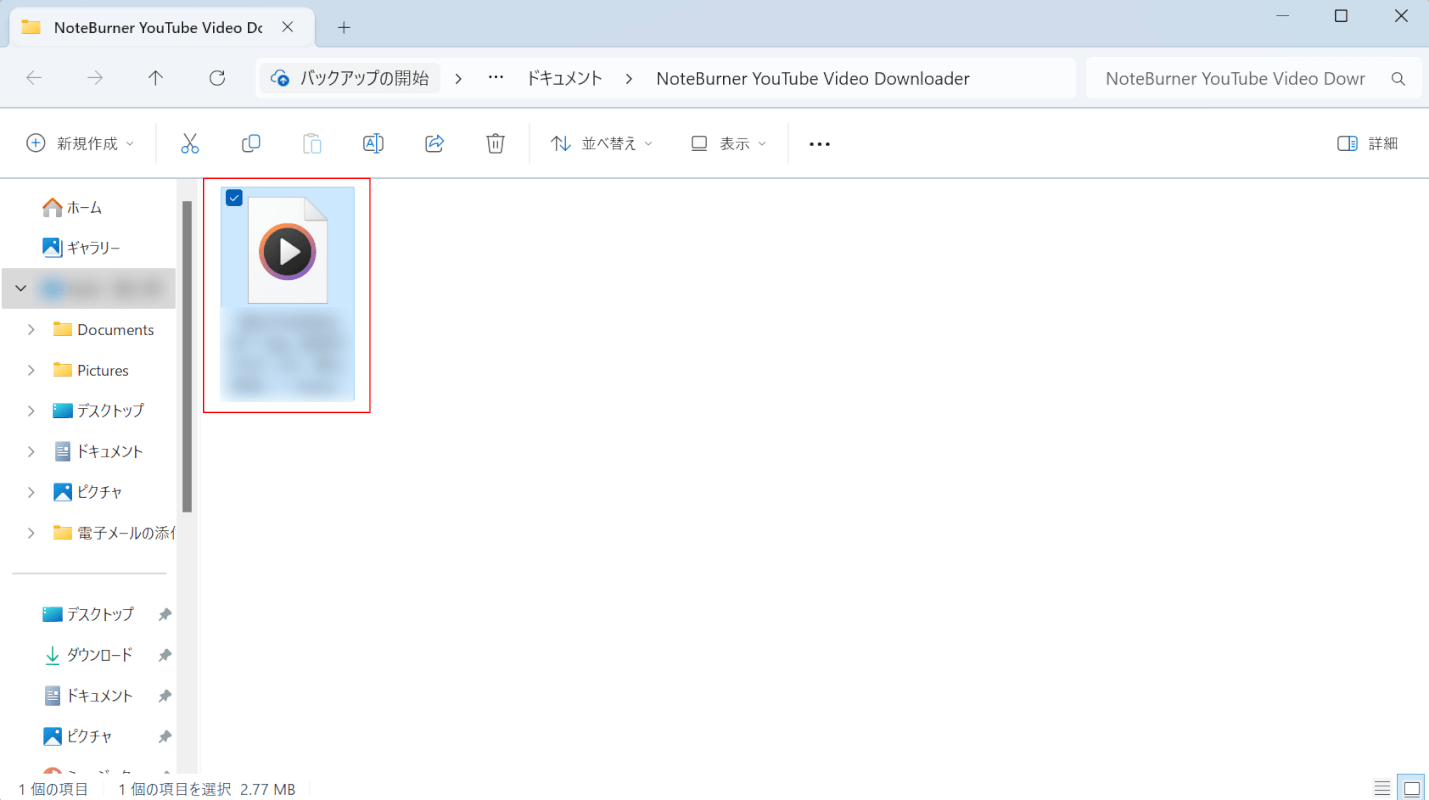Expand the デスクトップ tree node

(x=31, y=410)
